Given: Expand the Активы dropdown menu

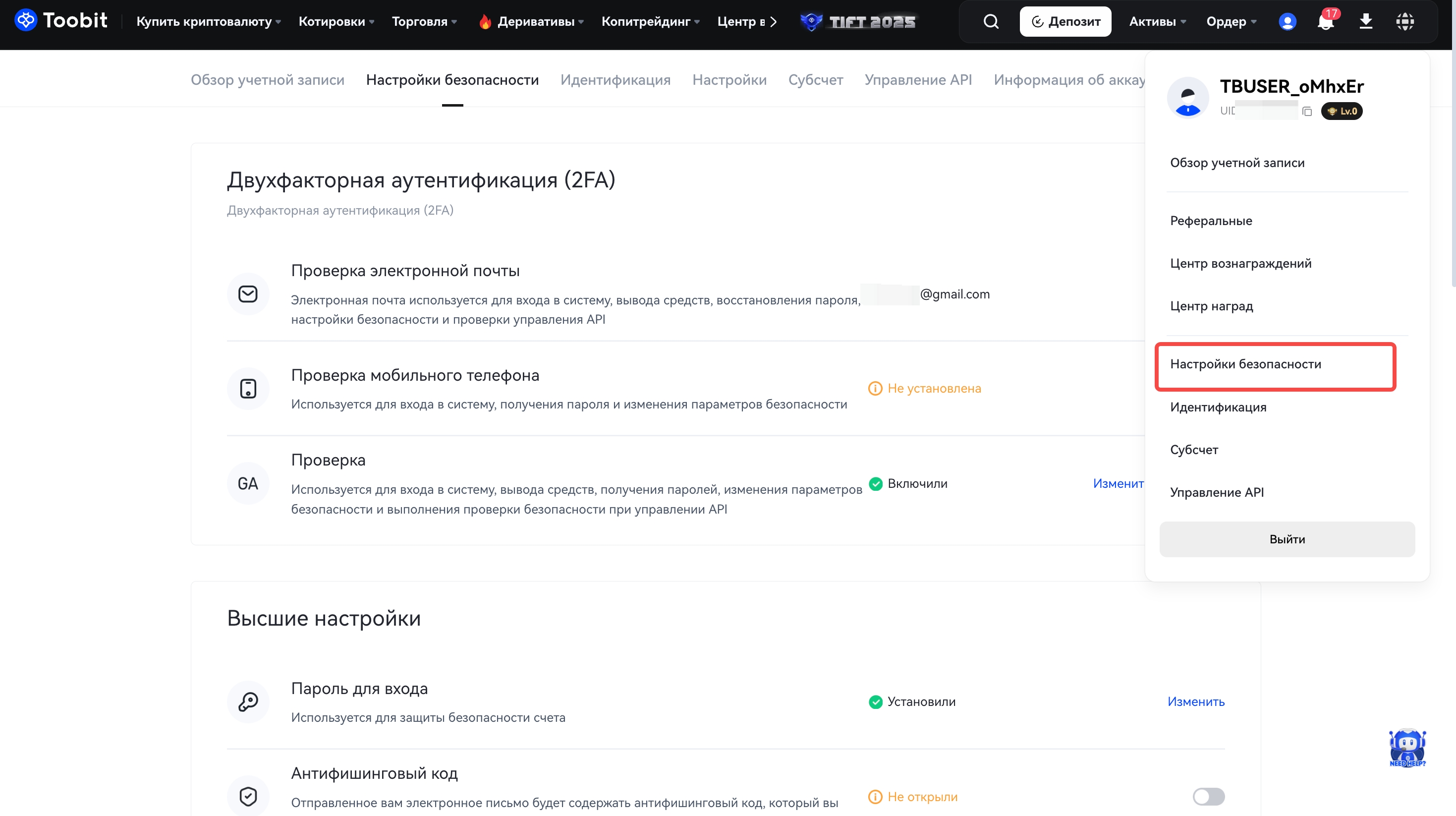Looking at the screenshot, I should click(1157, 21).
